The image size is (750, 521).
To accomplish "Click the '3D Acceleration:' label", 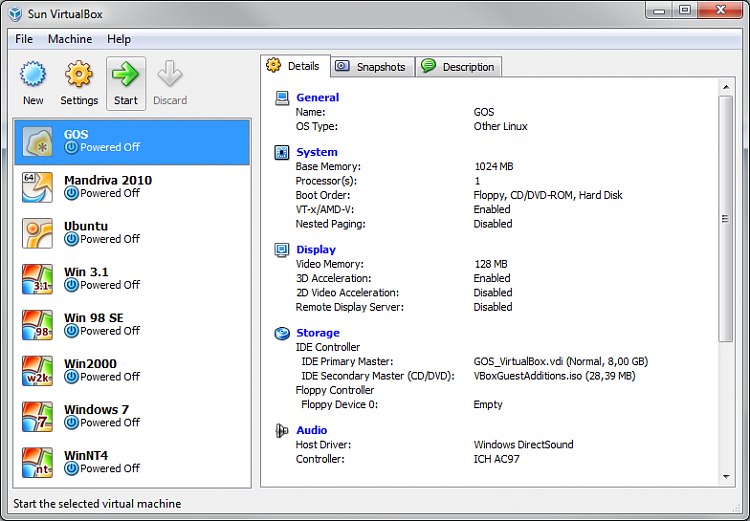I will pyautogui.click(x=333, y=278).
